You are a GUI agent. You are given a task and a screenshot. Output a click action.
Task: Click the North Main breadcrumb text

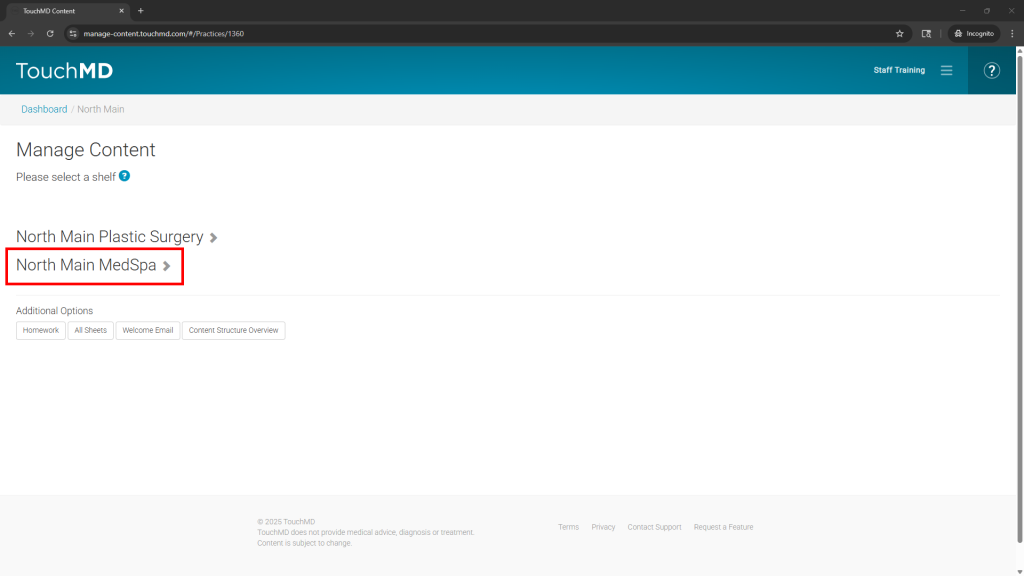point(101,109)
